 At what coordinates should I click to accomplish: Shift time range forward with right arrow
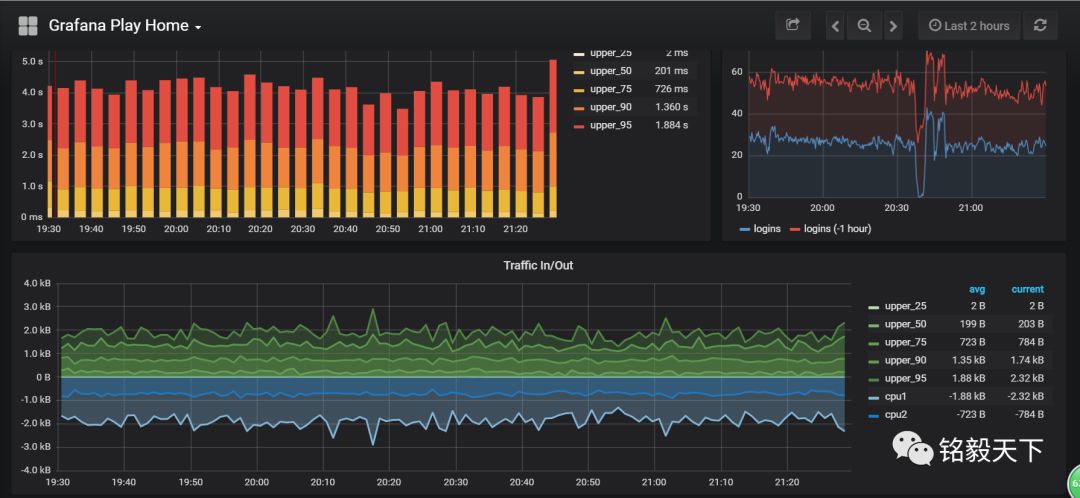(x=893, y=26)
